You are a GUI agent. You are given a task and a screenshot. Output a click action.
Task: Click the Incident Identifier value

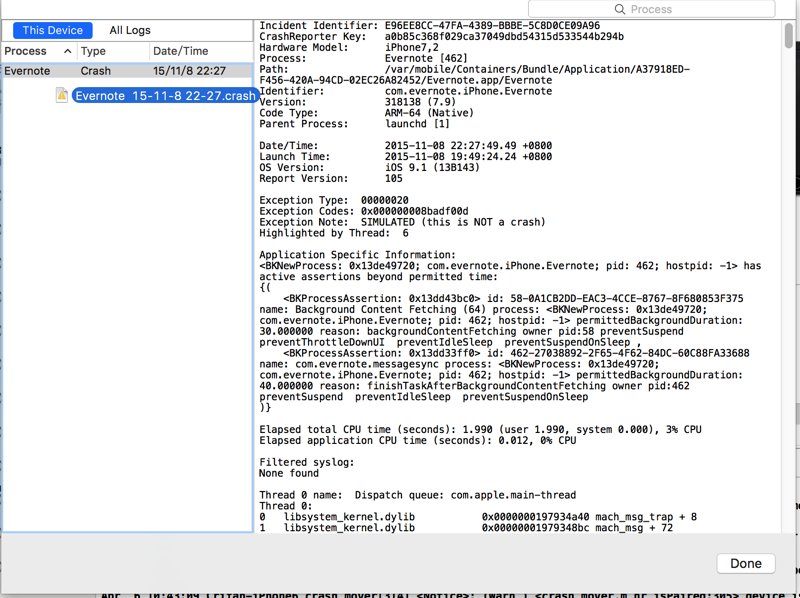pyautogui.click(x=492, y=26)
